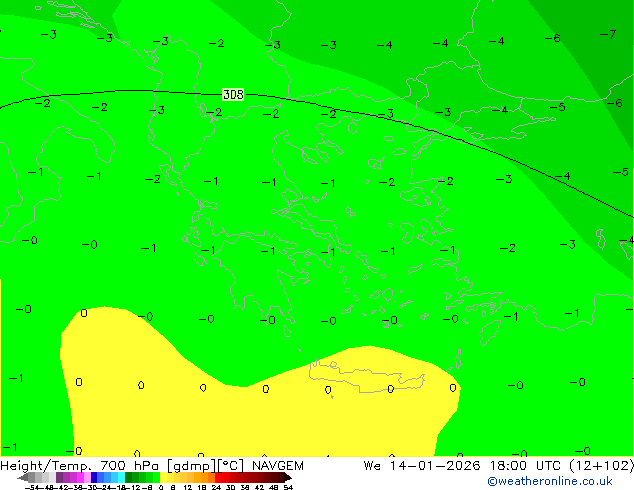The width and height of the screenshot is (634, 490).
Task: Click the Crete island outline
Action: coord(367,376)
